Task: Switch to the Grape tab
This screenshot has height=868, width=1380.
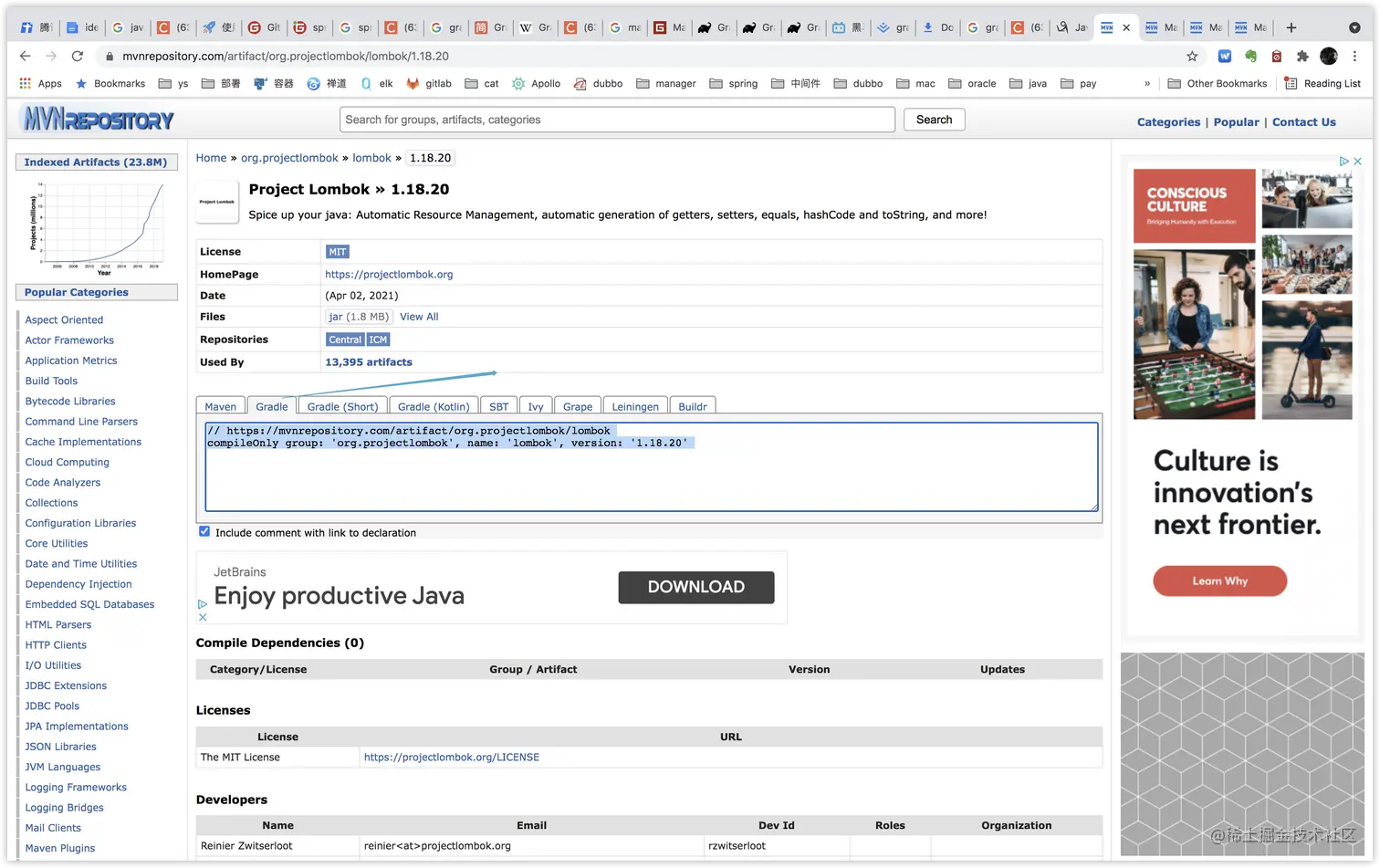Action: click(578, 406)
